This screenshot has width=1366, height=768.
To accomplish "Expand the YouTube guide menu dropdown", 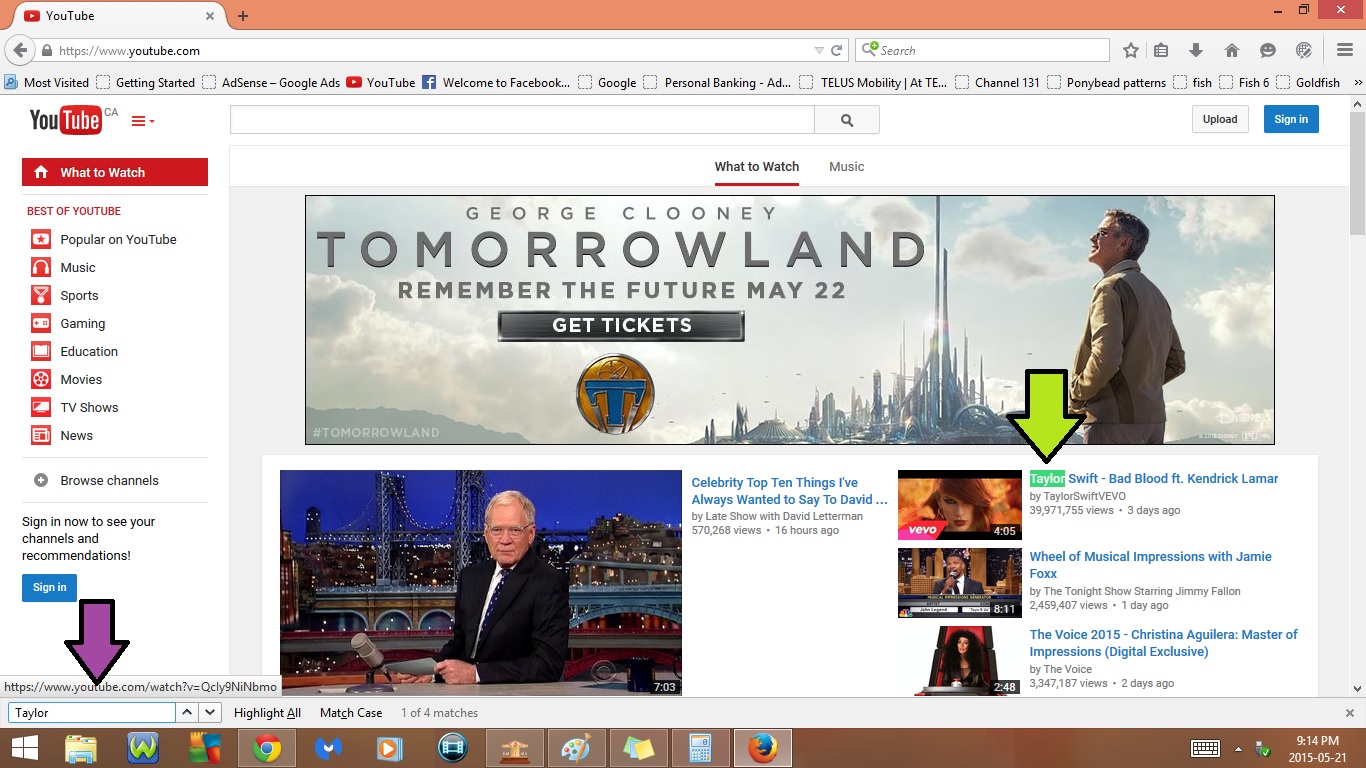I will [x=143, y=121].
